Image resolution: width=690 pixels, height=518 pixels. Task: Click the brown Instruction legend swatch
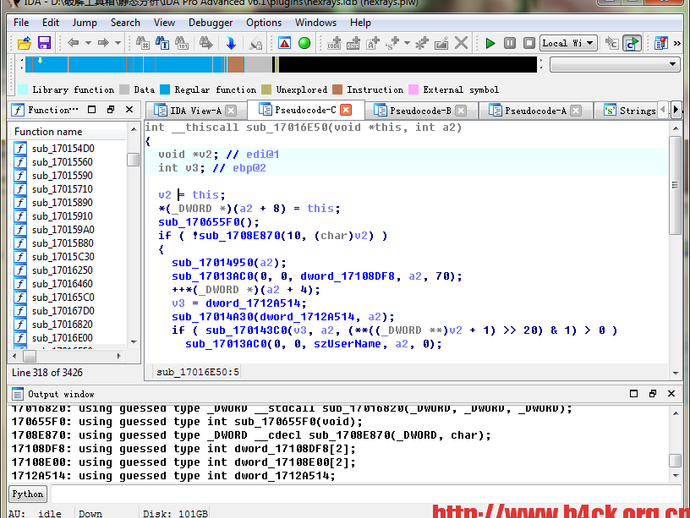tap(338, 90)
